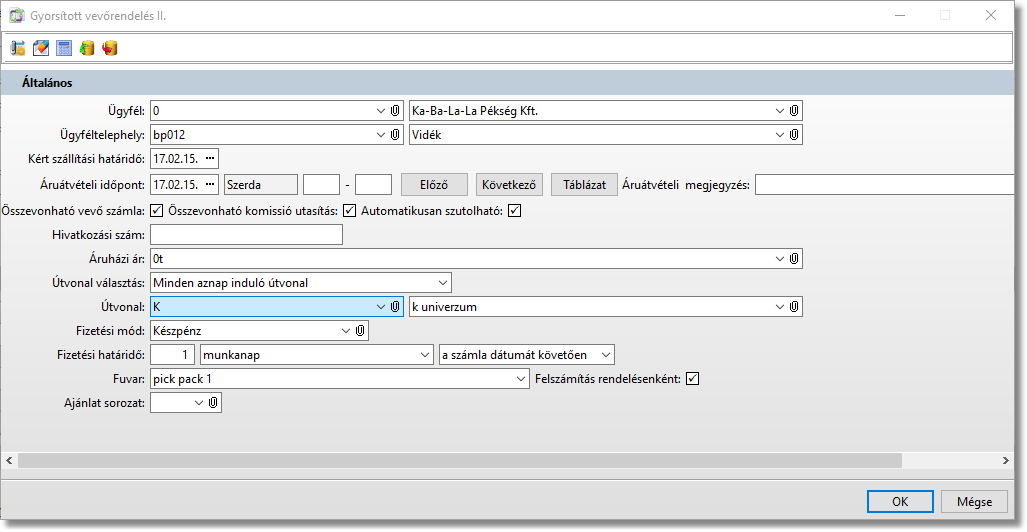Open the Táblázat button

(x=584, y=185)
